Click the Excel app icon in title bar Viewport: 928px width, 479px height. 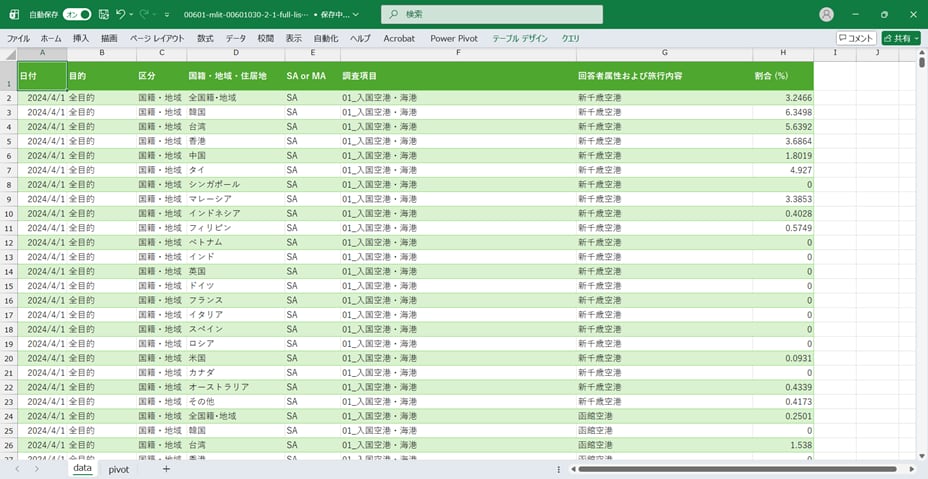[x=14, y=15]
